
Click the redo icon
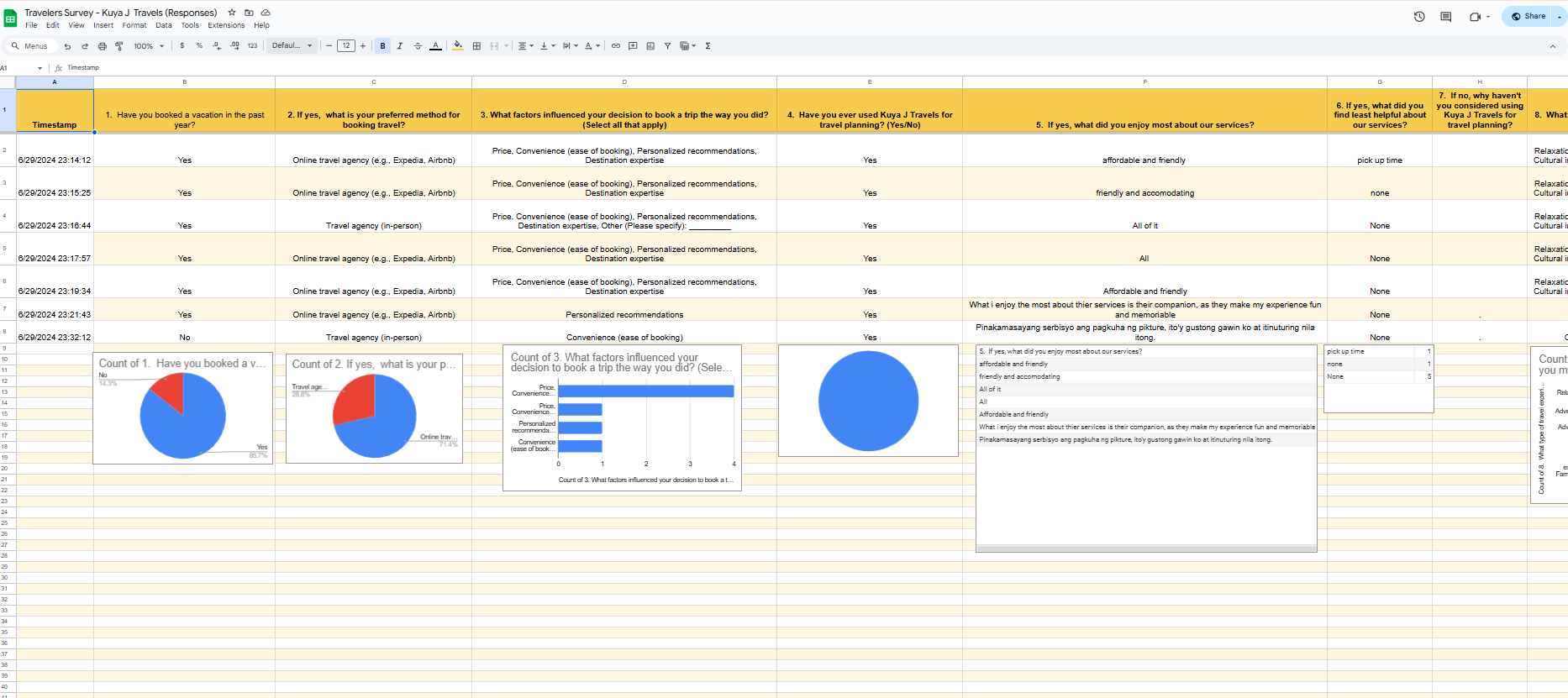point(85,46)
